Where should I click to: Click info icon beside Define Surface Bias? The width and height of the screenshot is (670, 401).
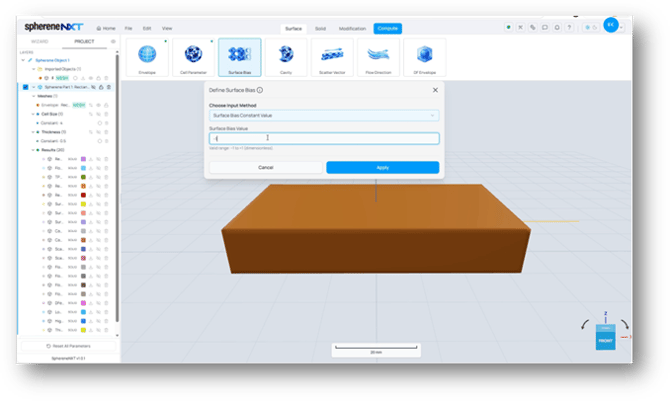tap(260, 90)
